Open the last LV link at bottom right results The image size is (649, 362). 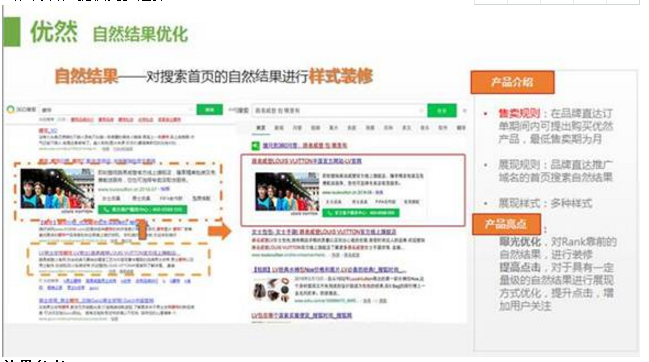(x=302, y=316)
